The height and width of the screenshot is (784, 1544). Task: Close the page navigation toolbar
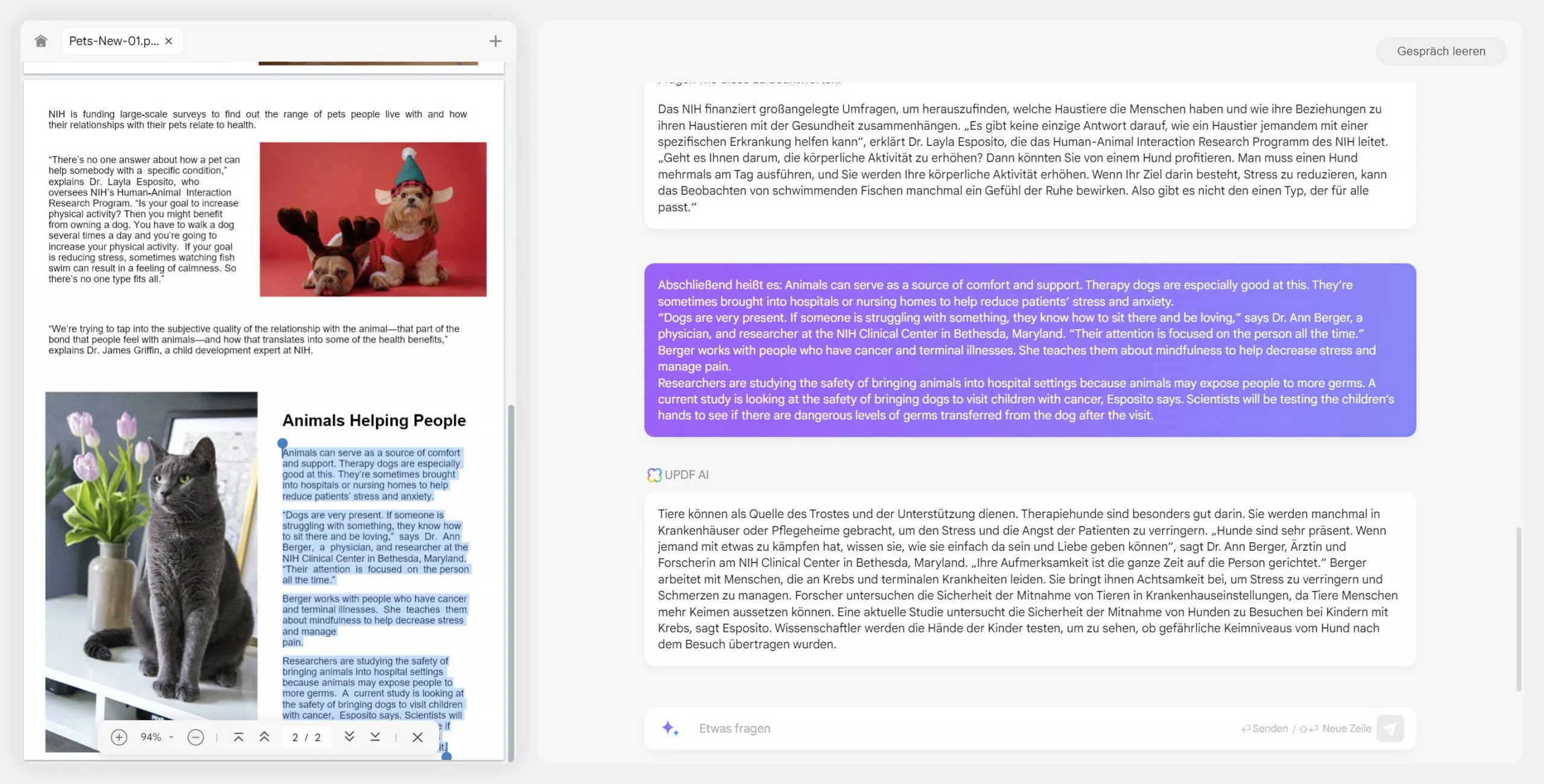[x=417, y=737]
